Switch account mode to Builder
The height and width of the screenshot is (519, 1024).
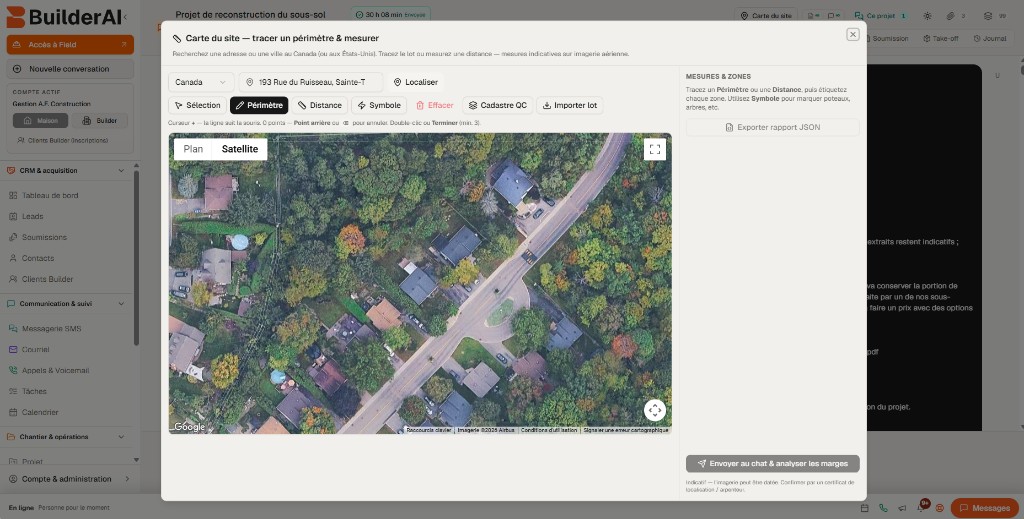click(x=99, y=121)
